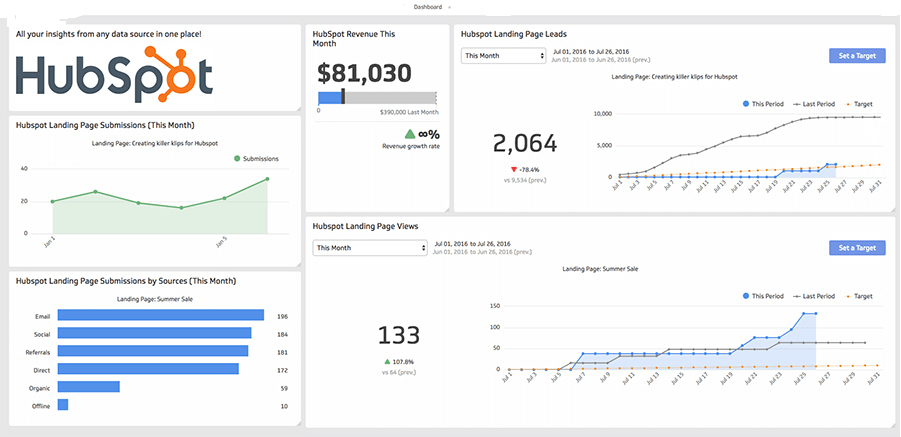Click the 10,000 axis label on Leads chart

pyautogui.click(x=602, y=114)
